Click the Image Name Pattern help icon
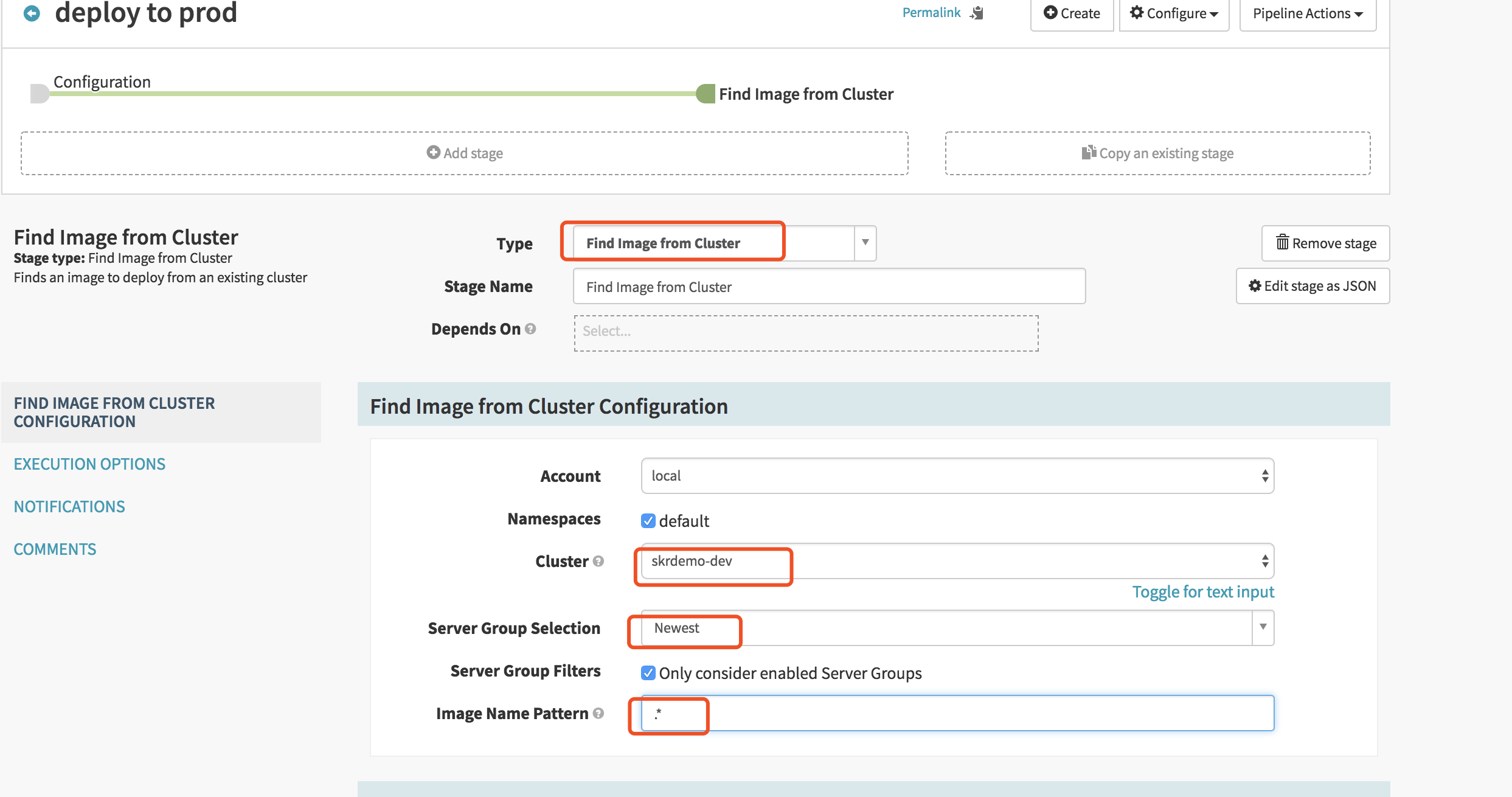Viewport: 1512px width, 797px height. pyautogui.click(x=598, y=713)
